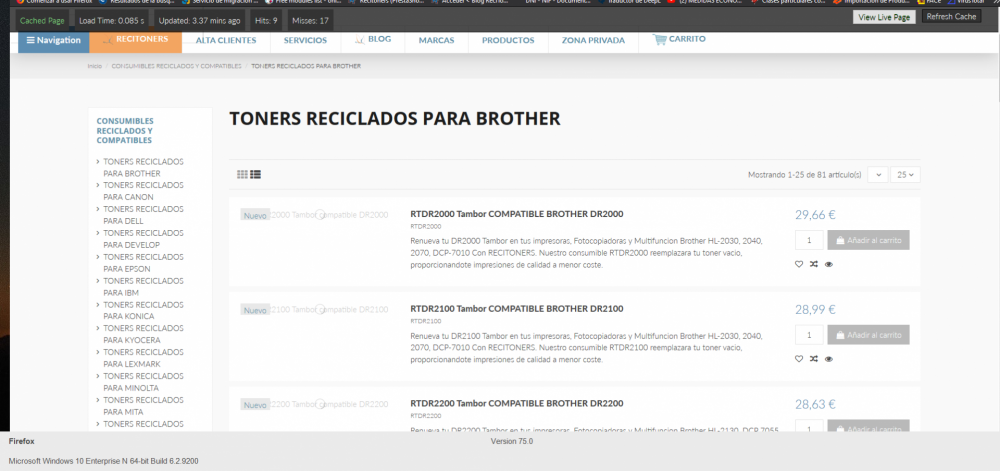This screenshot has height=471, width=1000.
Task: Open RTDR2000 Tambor COMPATIBLE BROTHER DR2000 title
Action: pyautogui.click(x=517, y=214)
